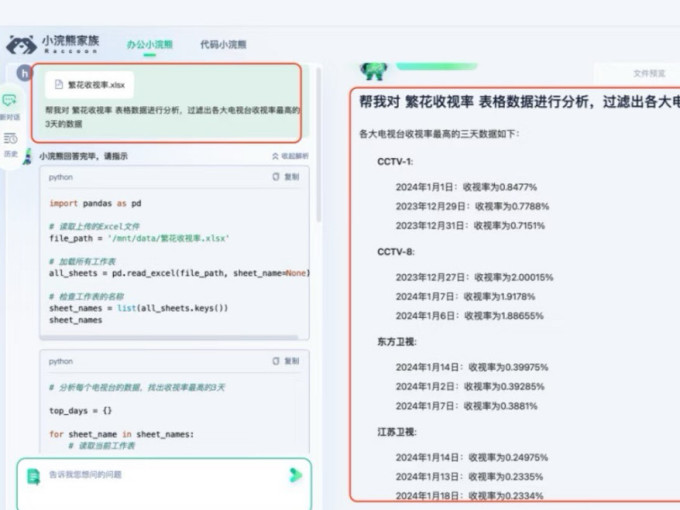Image resolution: width=680 pixels, height=510 pixels.
Task: Click the "小浣熊回答完毕，请指示" status text
Action: click(83, 156)
